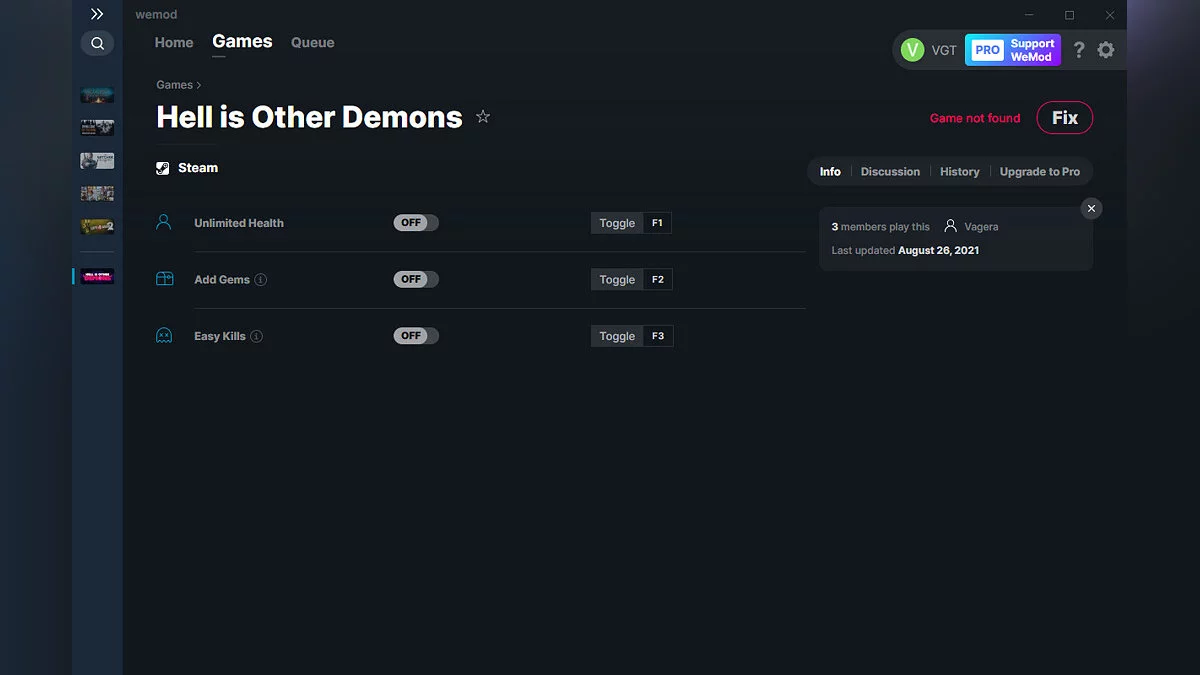
Task: Open the History tab
Action: click(960, 172)
